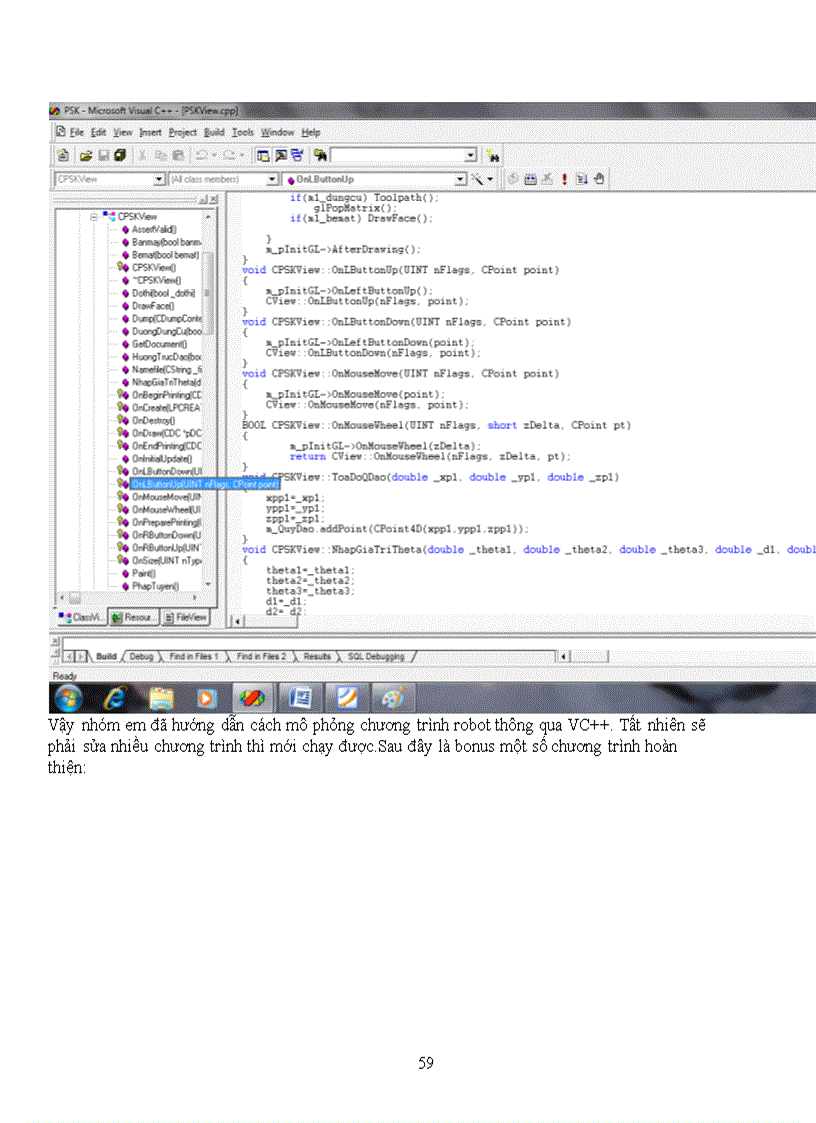The height and width of the screenshot is (1123, 816).
Task: Open the (All class members) filter dropdown
Action: click(271, 179)
